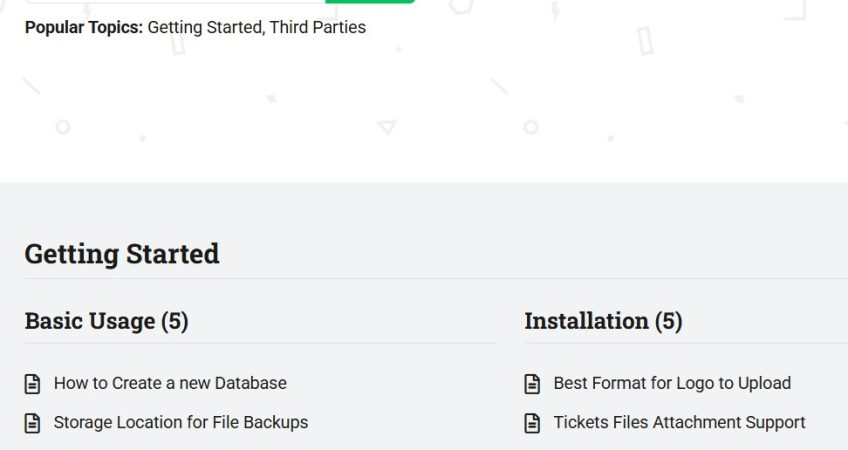Click the right circle outline in banner background
This screenshot has width=848, height=450.
pos(531,128)
